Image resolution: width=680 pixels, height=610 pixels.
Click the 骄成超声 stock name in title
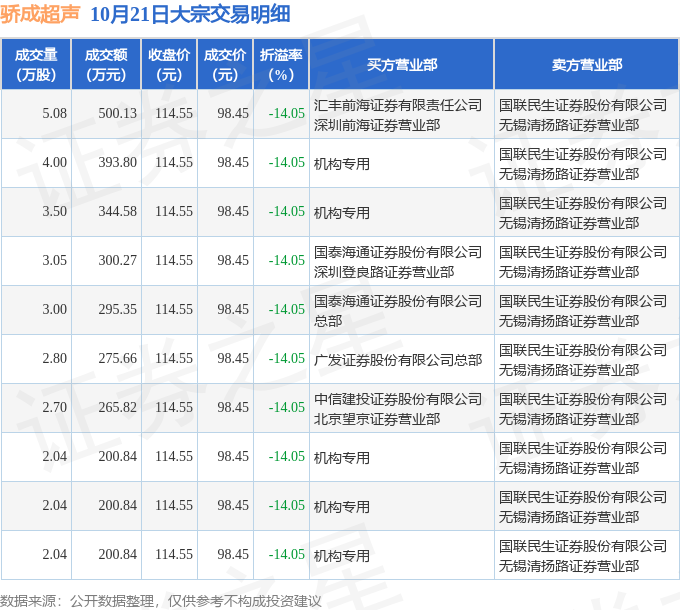coord(39,14)
